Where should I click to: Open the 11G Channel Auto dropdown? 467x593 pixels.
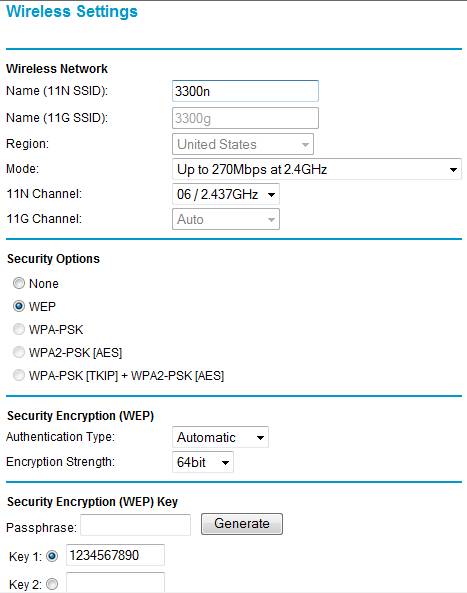(x=226, y=219)
